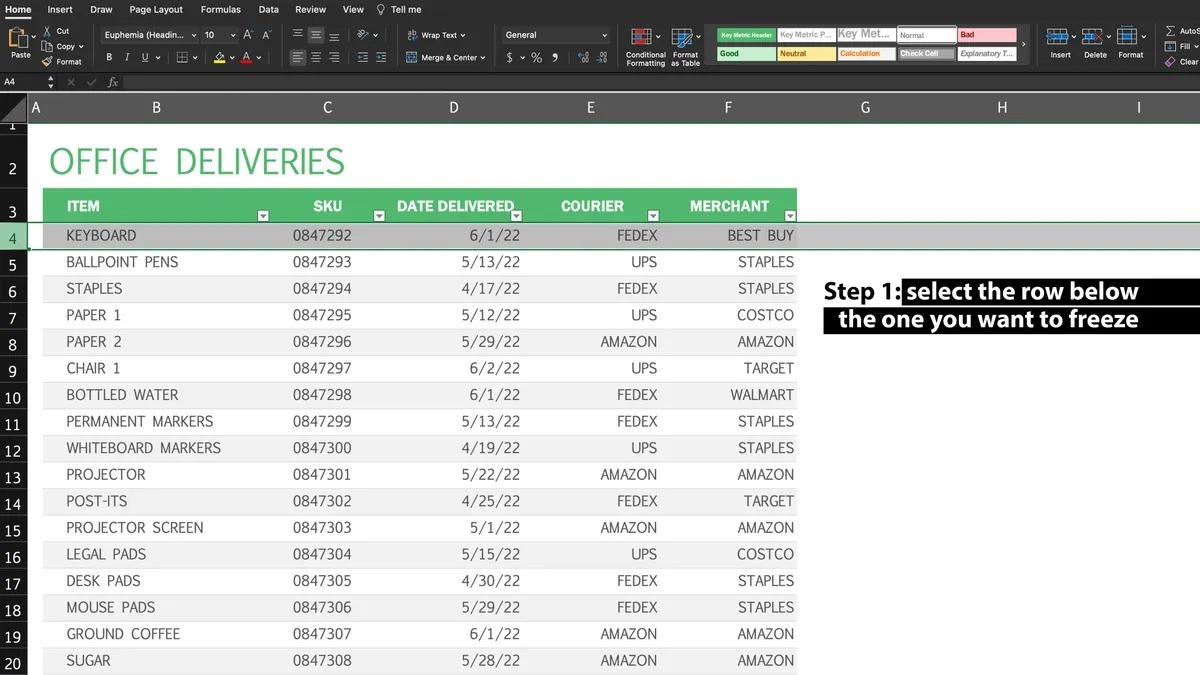Apply the Good cell style swatch

click(x=745, y=54)
